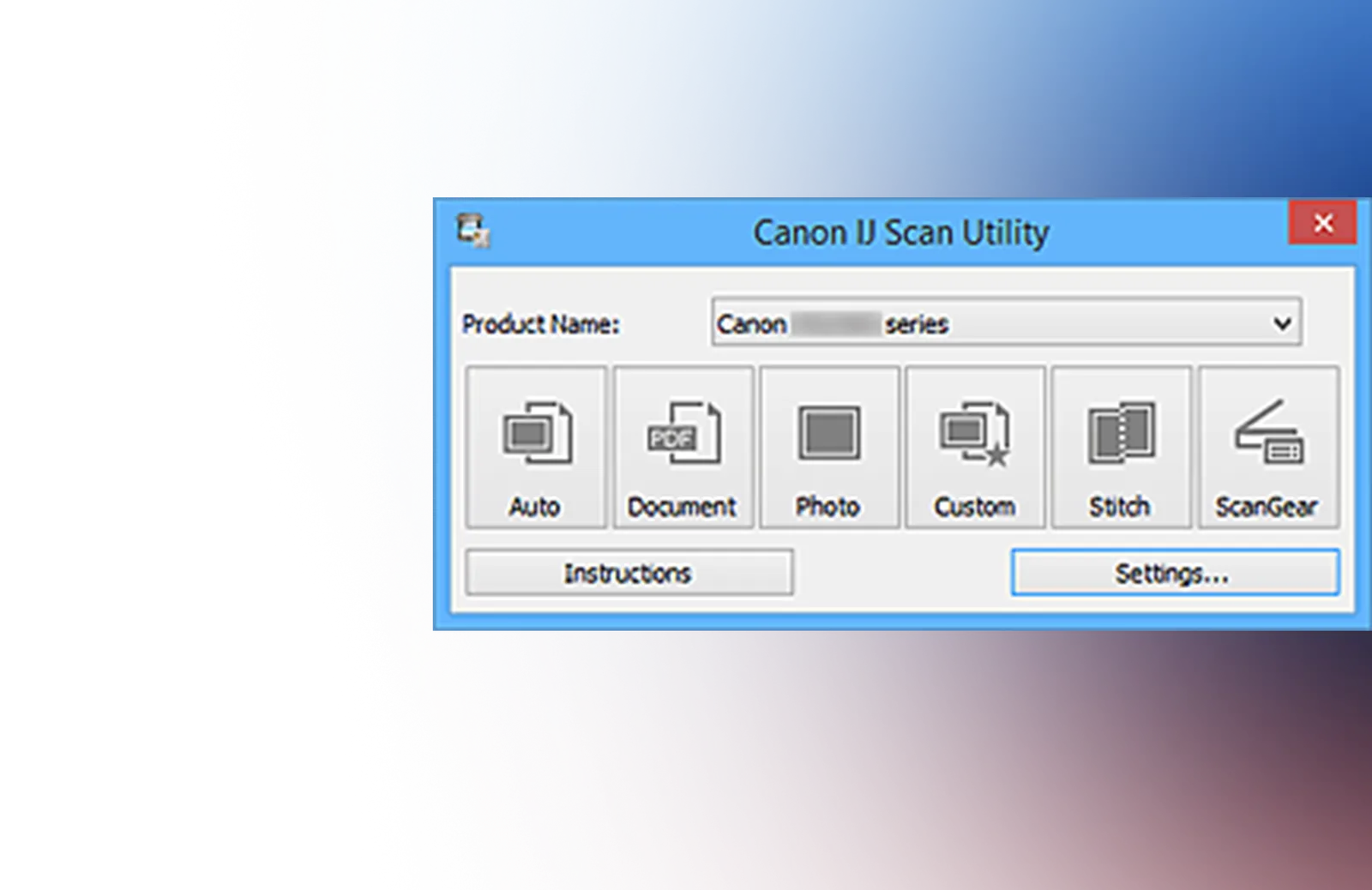Open the Settings... dialog
Image resolution: width=1372 pixels, height=890 pixels.
[x=1175, y=573]
